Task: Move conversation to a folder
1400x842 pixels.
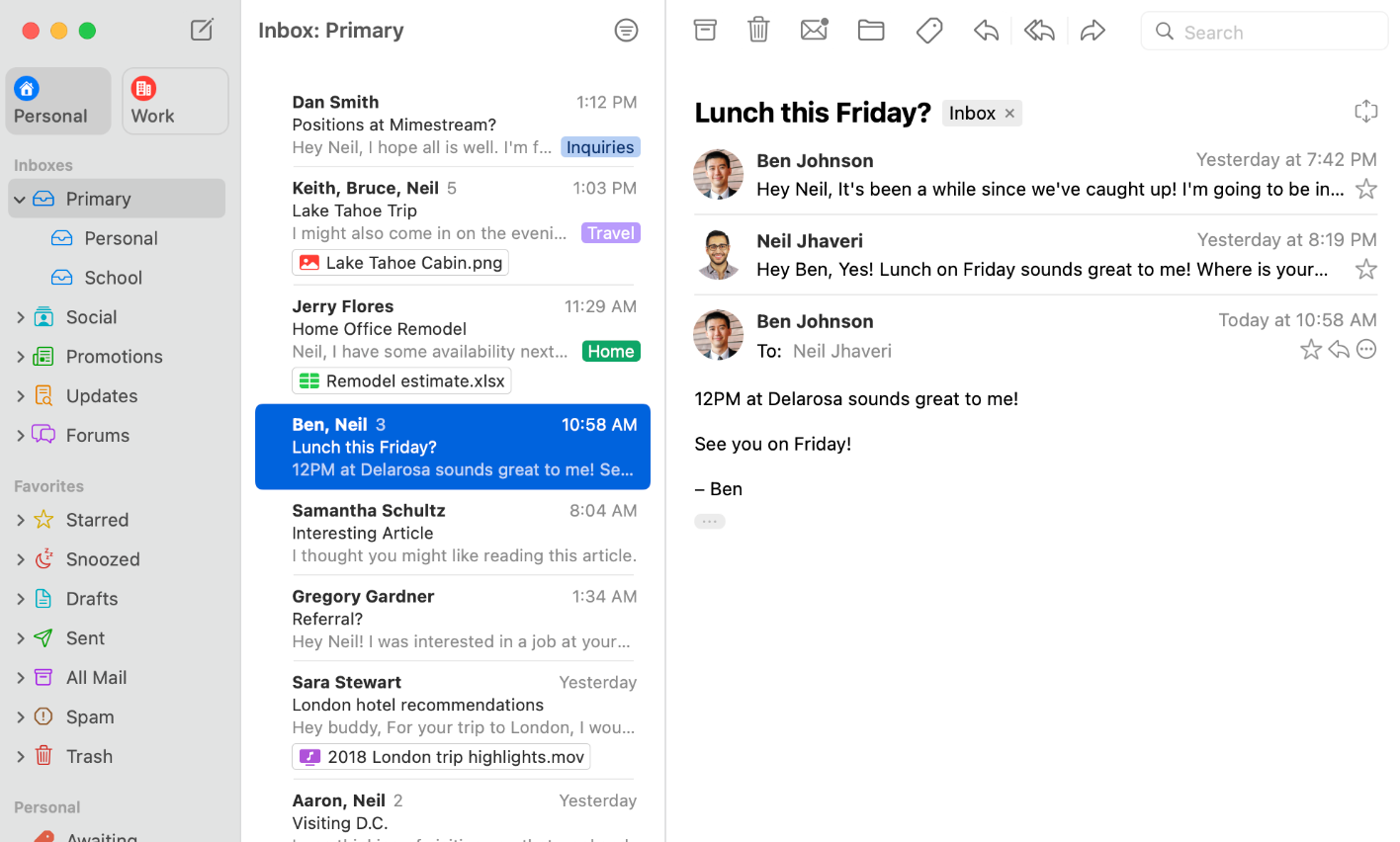Action: point(871,31)
